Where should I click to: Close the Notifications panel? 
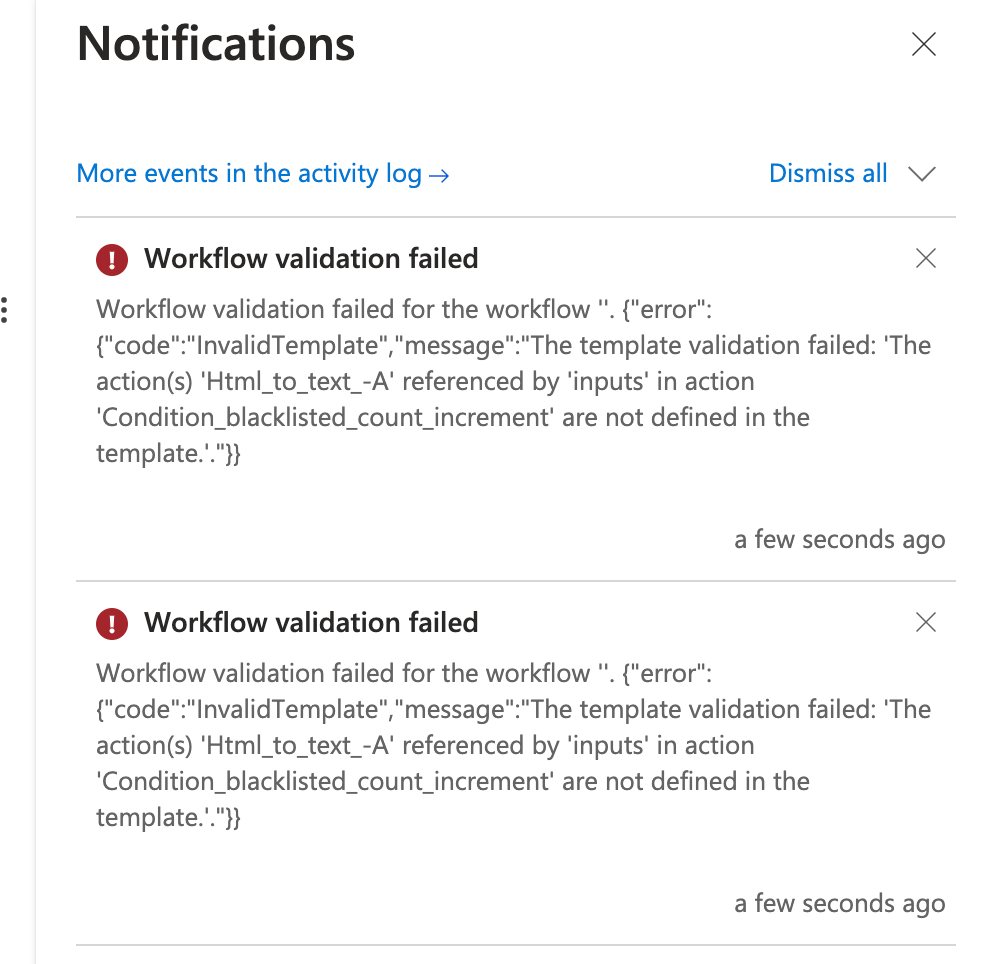(924, 44)
